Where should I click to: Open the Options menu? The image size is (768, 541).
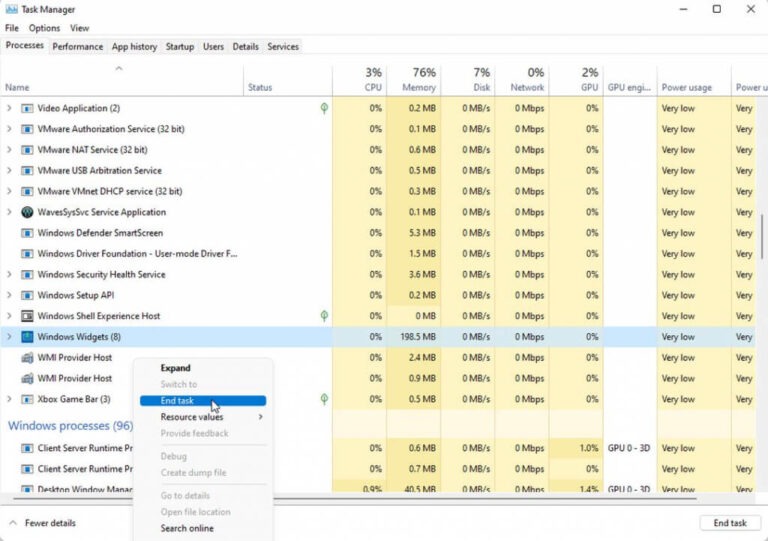[x=44, y=28]
